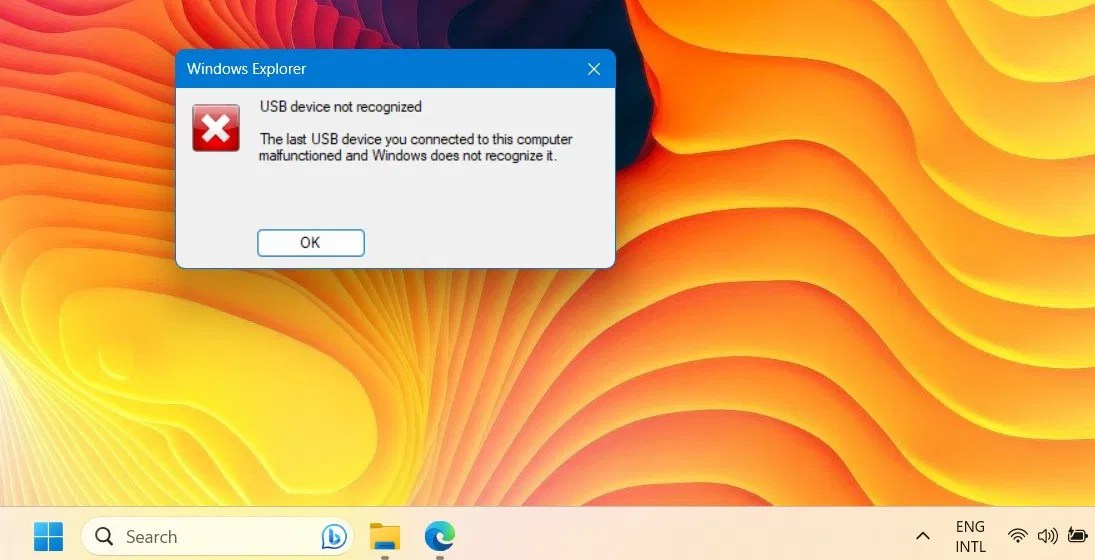Click 'USB device not recognized' heading text

pos(341,107)
